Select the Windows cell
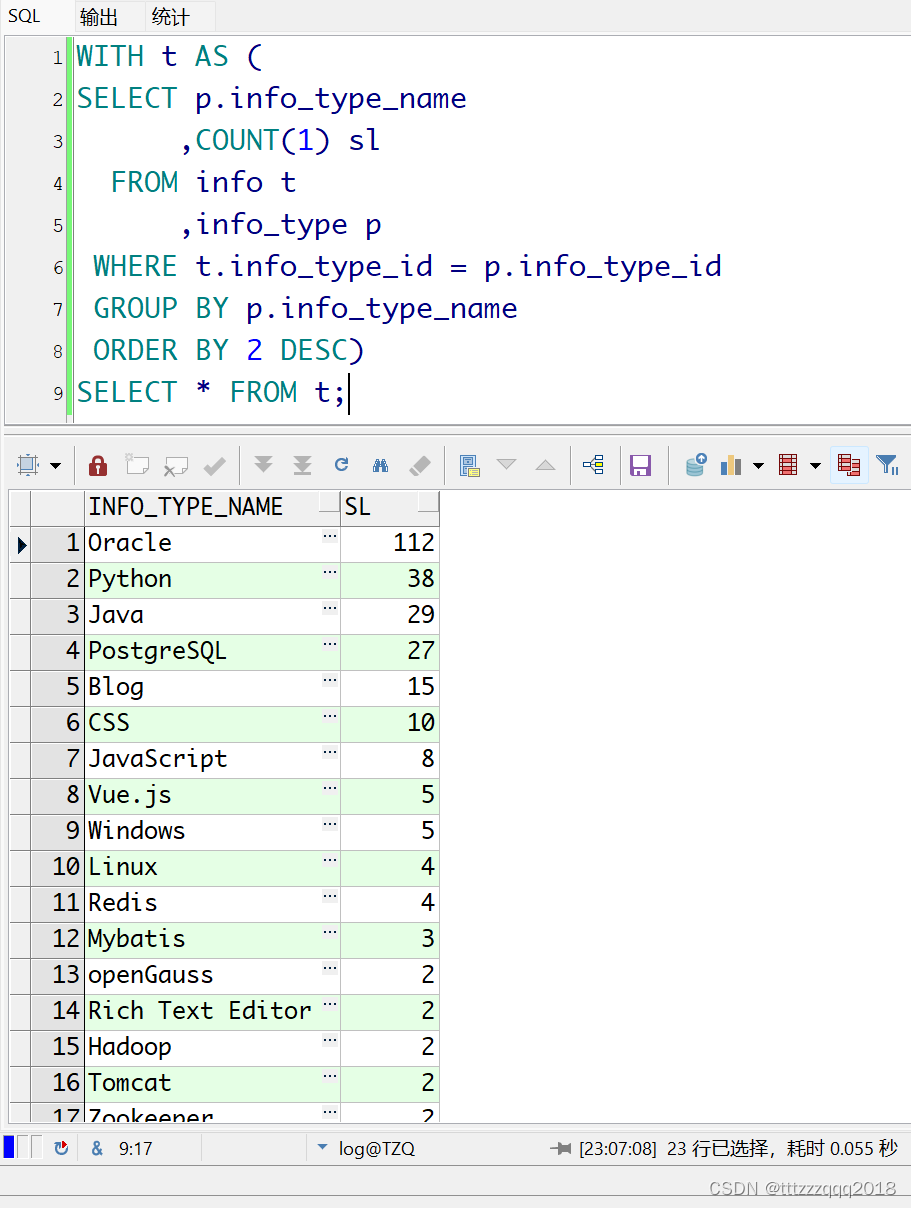Viewport: 911px width, 1208px height. 212,831
